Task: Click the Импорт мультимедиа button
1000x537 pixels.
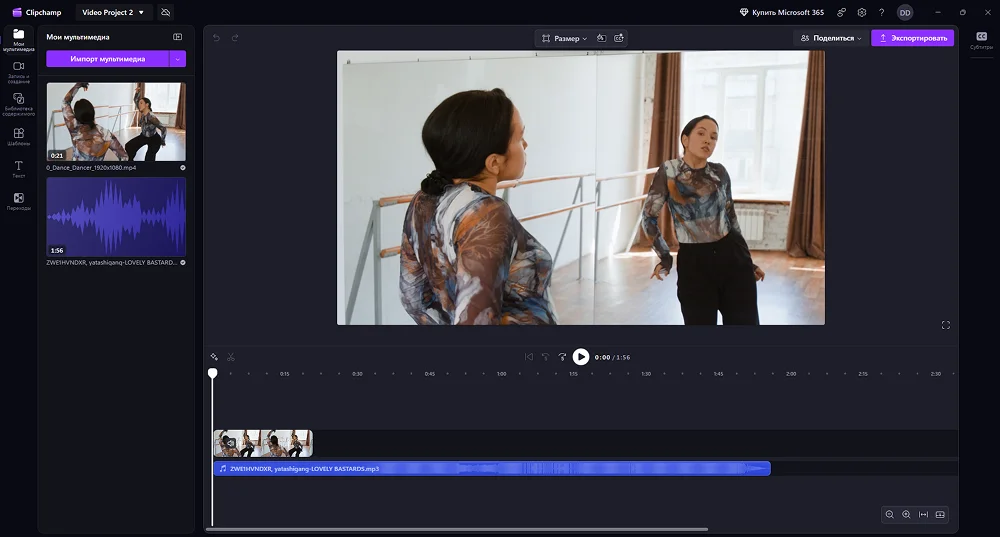Action: click(x=108, y=59)
